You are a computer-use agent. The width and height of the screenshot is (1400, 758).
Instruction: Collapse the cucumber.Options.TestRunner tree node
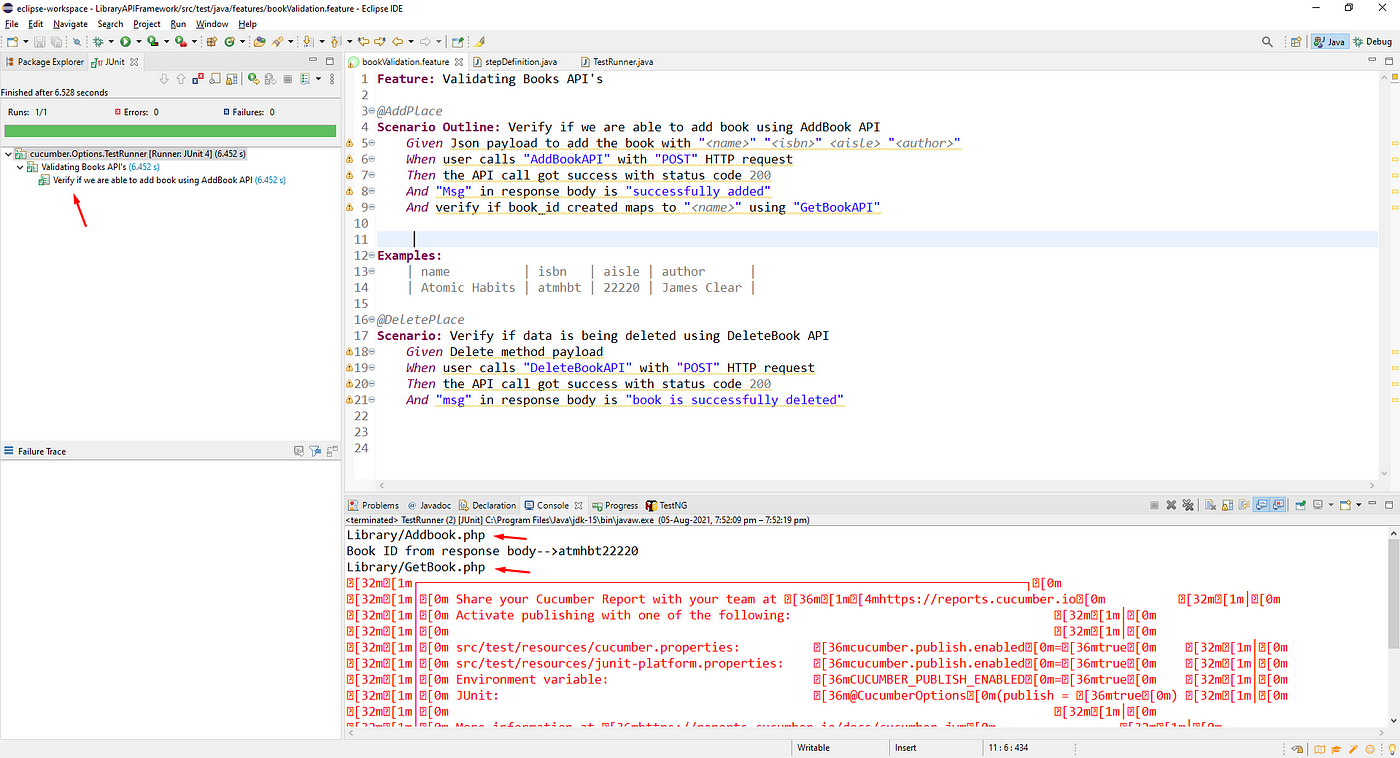click(8, 154)
